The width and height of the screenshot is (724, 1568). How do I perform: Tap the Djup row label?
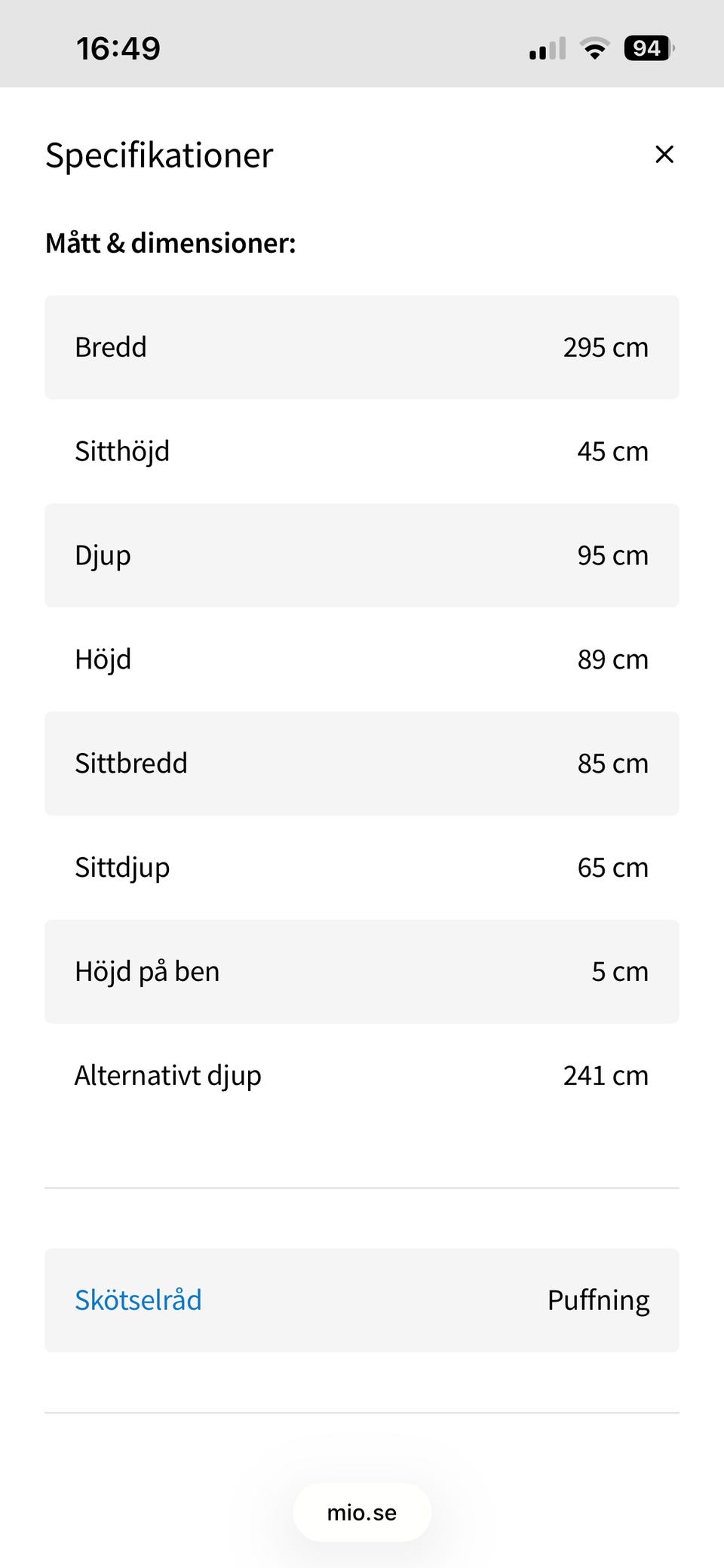point(103,556)
